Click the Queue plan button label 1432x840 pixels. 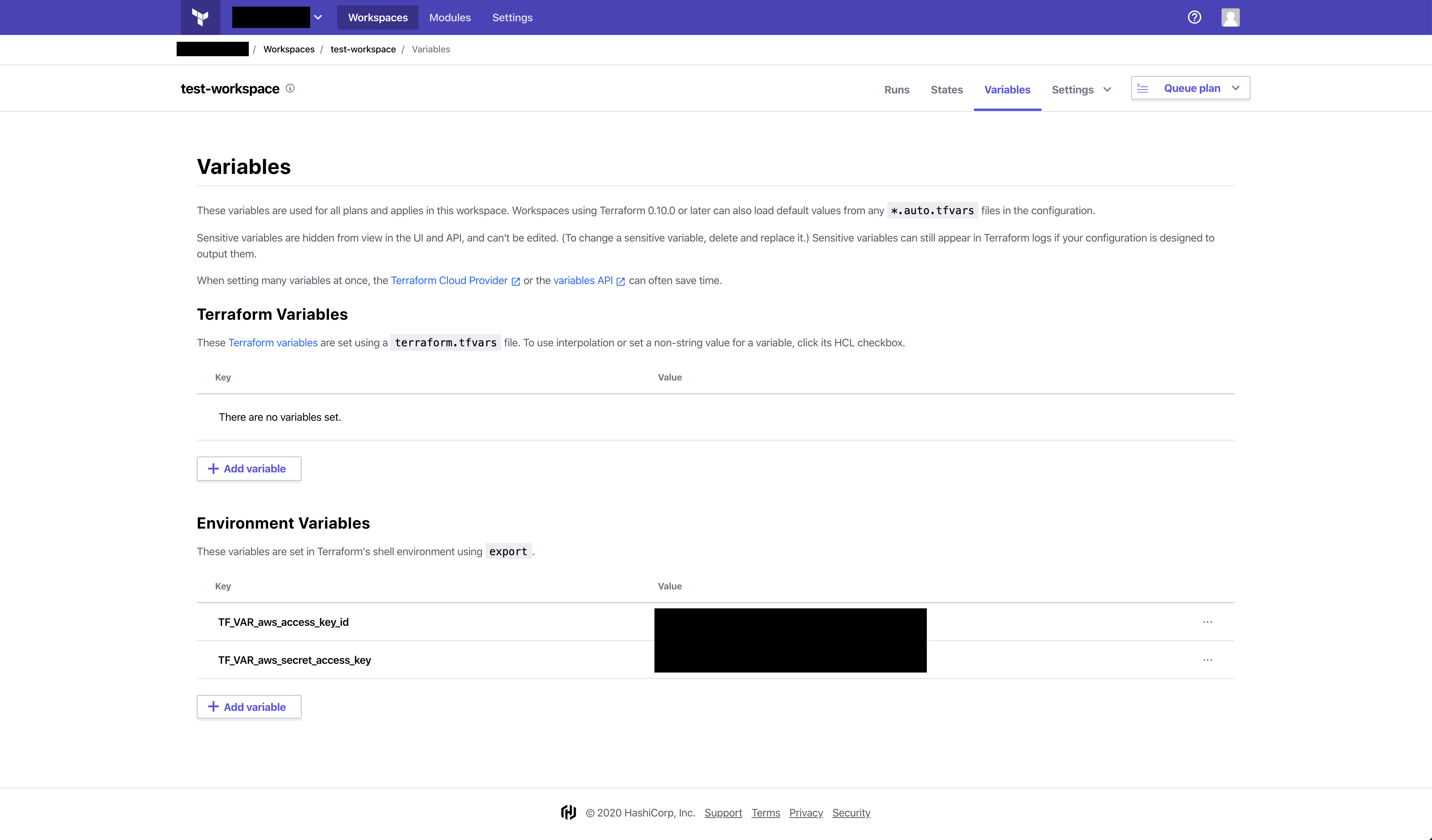click(x=1192, y=88)
